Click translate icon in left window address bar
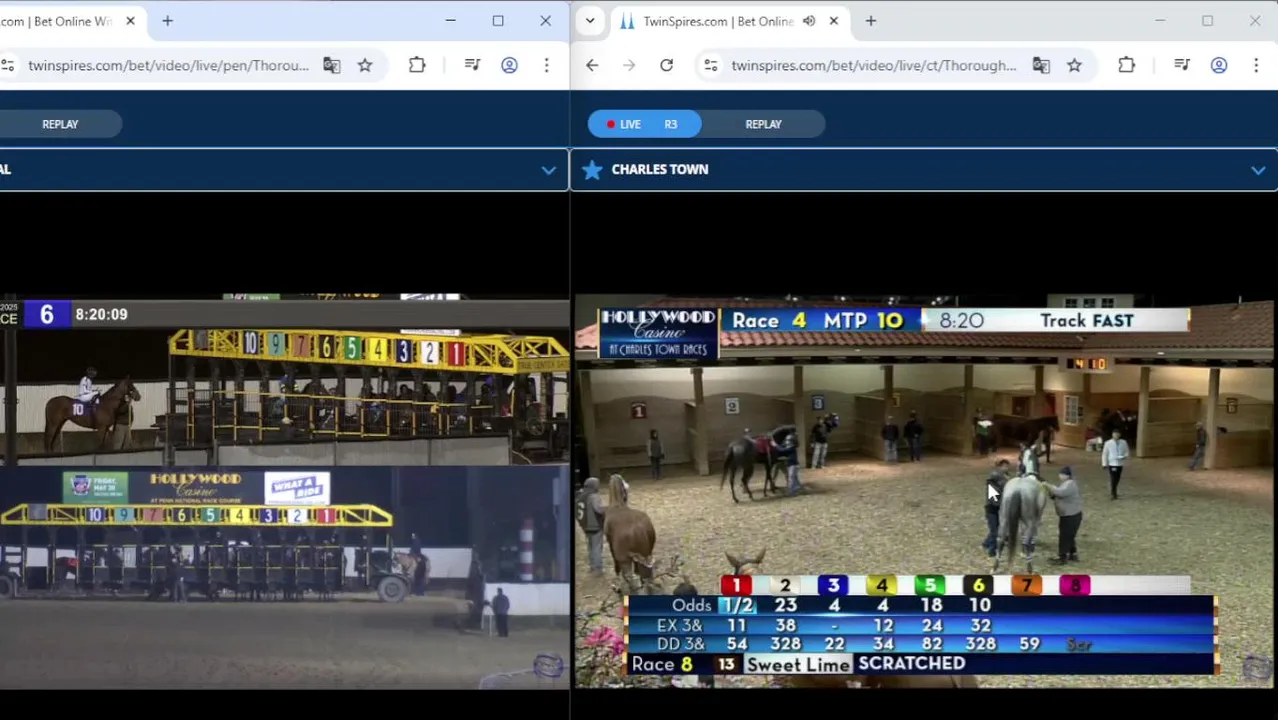The width and height of the screenshot is (1278, 720). point(331,65)
